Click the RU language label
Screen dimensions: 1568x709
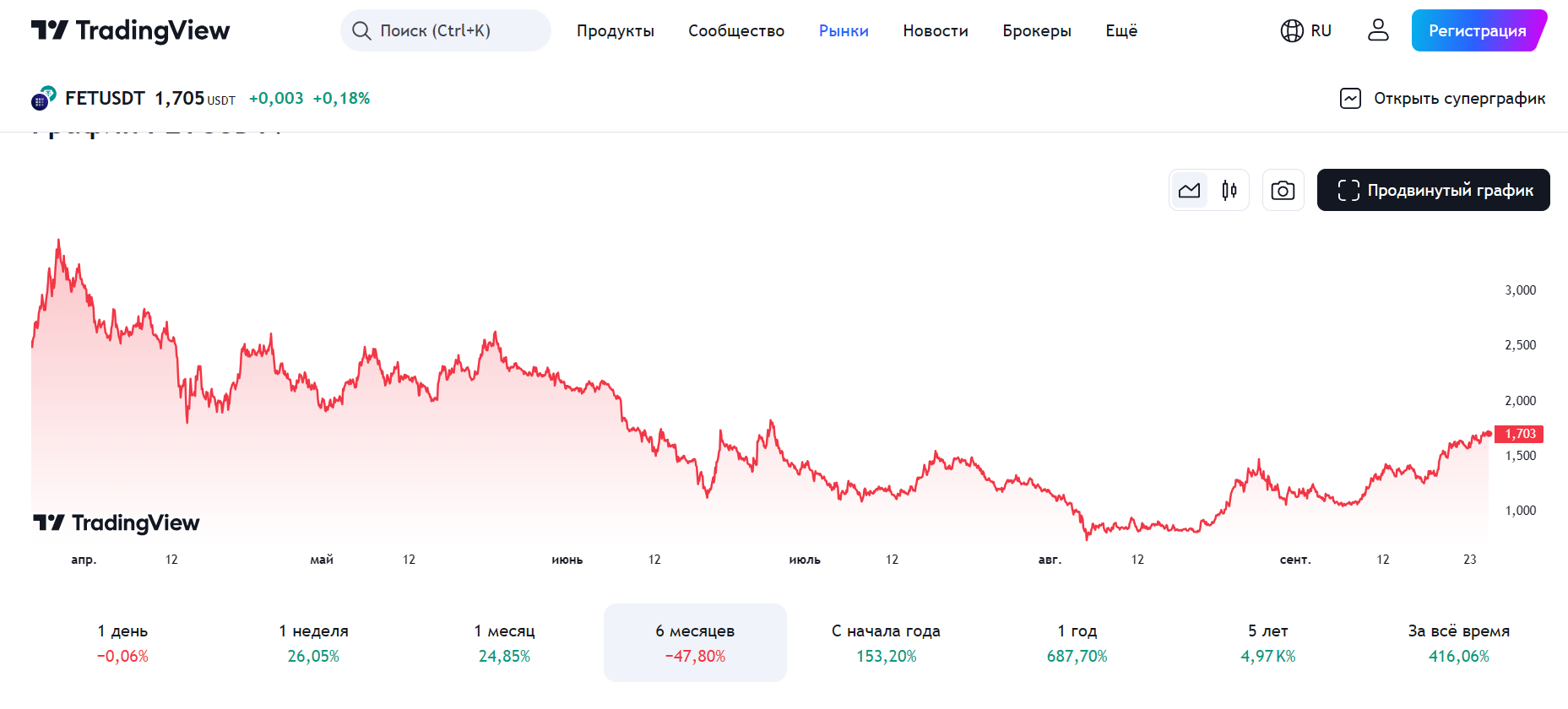pyautogui.click(x=1321, y=31)
